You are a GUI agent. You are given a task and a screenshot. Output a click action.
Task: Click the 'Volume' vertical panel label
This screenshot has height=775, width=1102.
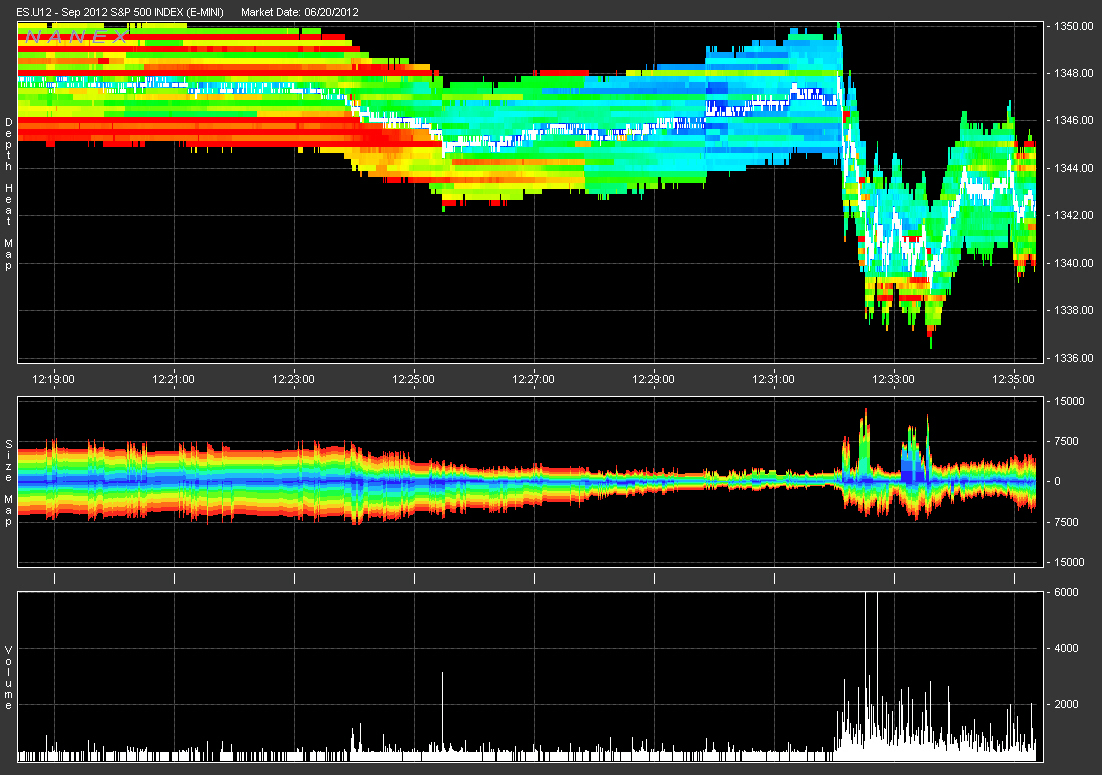coord(8,678)
